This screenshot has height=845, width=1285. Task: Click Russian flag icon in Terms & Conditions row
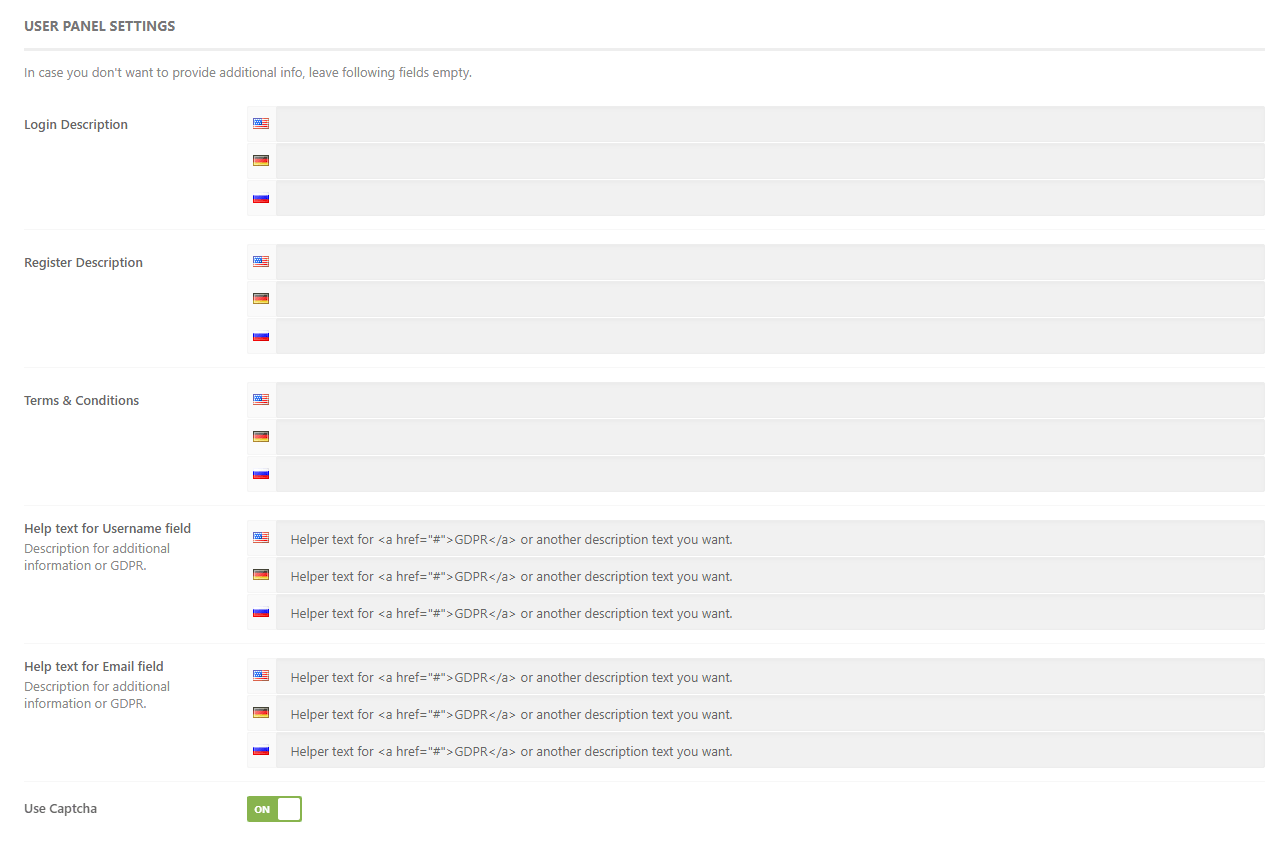coord(261,474)
